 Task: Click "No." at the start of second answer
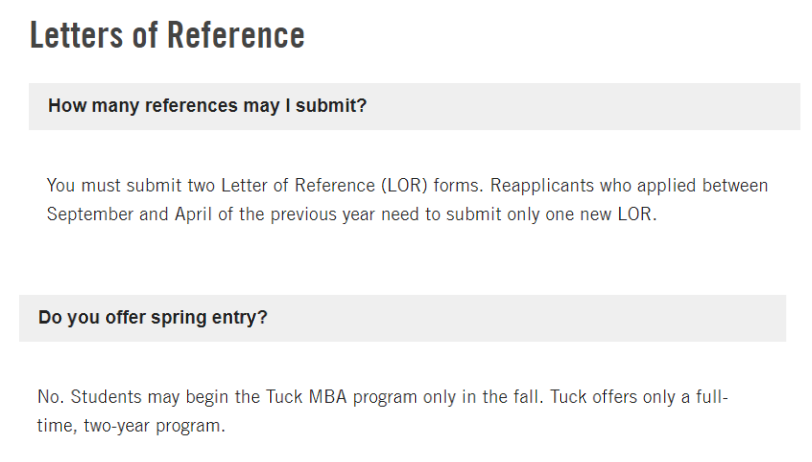pos(49,398)
